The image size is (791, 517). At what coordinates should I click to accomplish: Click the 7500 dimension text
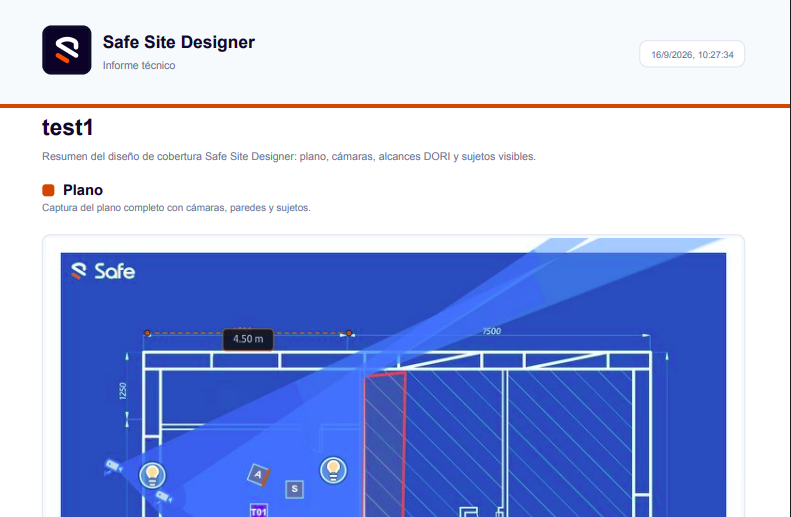click(x=491, y=331)
